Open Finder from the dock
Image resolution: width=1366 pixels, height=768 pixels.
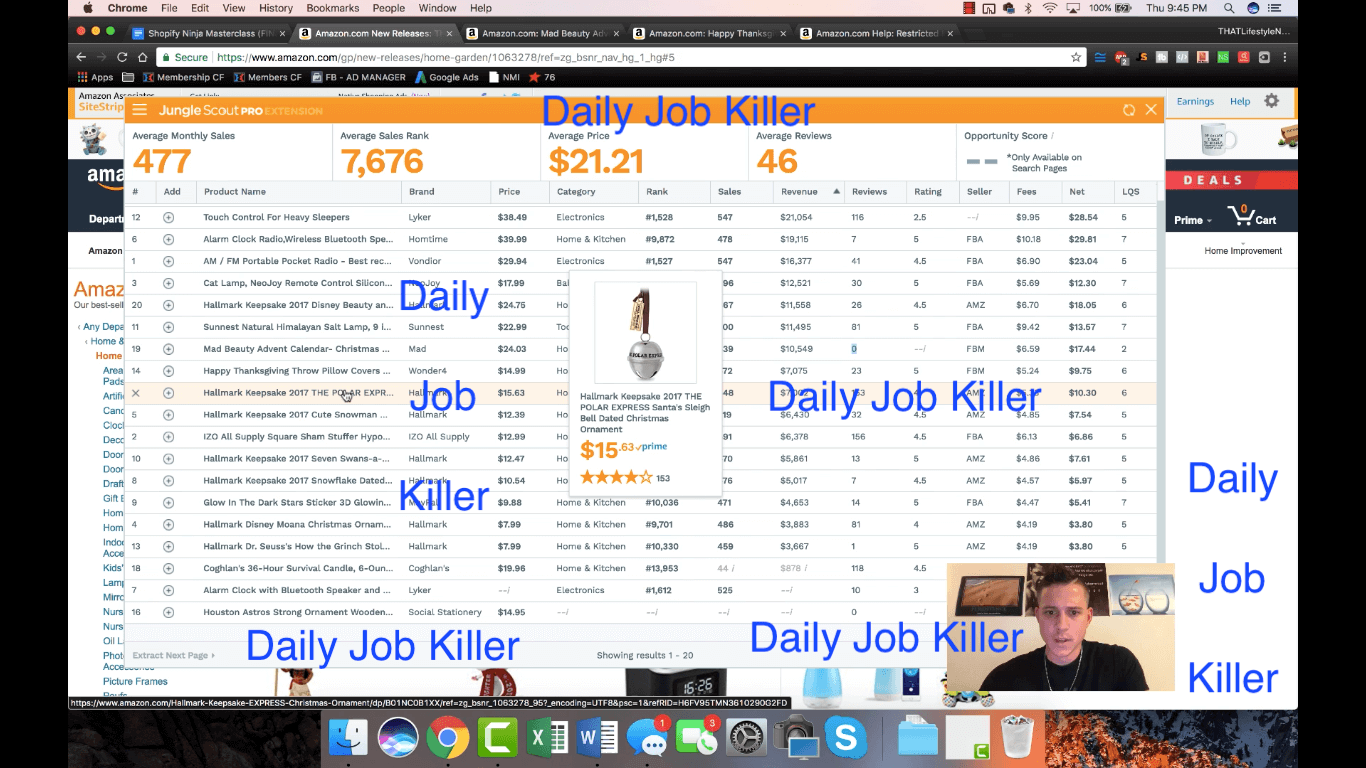click(350, 738)
